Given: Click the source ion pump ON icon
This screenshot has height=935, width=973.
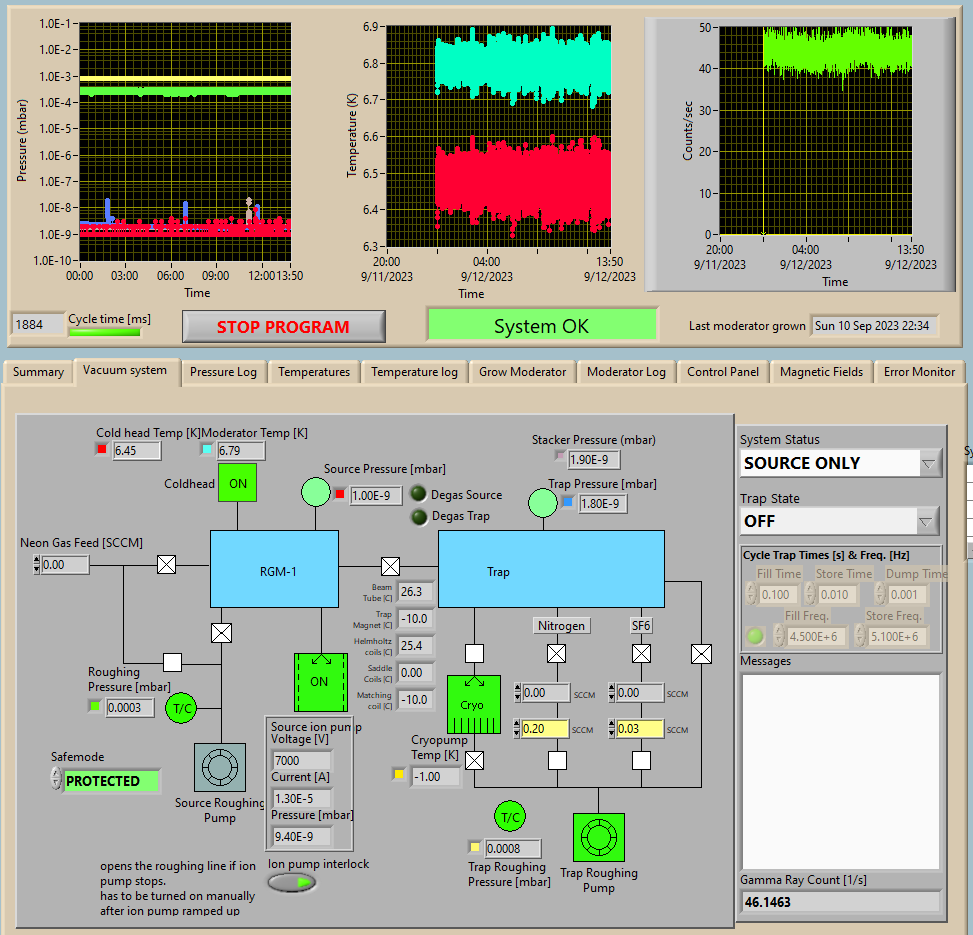Looking at the screenshot, I should (319, 682).
